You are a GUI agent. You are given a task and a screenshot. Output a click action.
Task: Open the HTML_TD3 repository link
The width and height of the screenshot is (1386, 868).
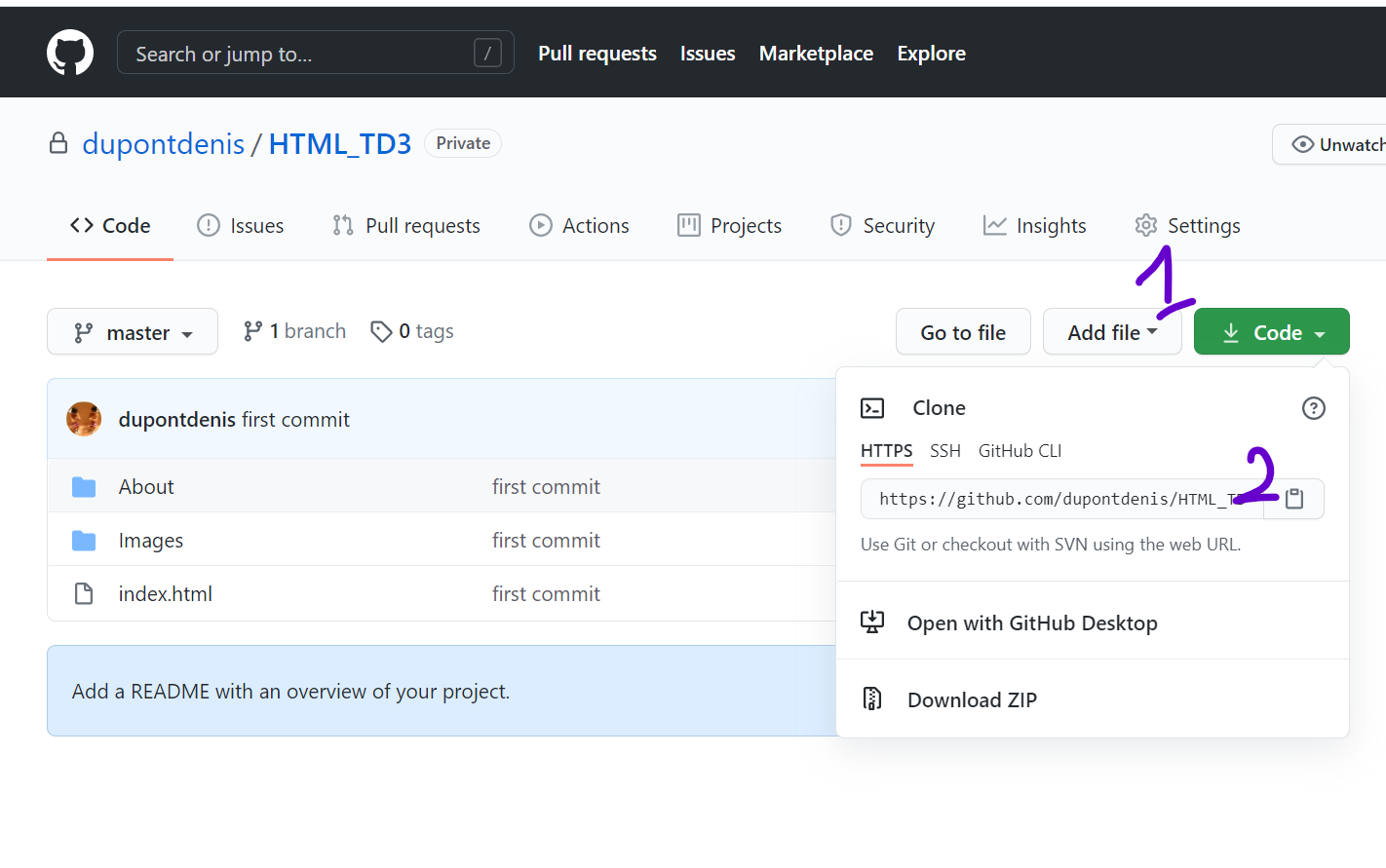340,143
